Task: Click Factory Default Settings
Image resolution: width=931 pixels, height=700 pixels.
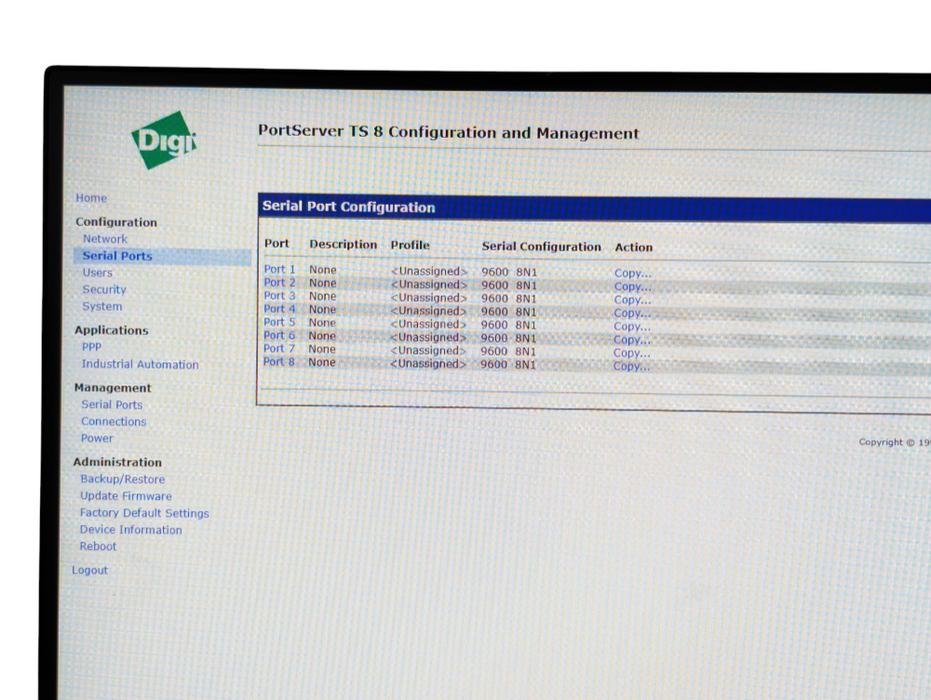Action: [143, 513]
